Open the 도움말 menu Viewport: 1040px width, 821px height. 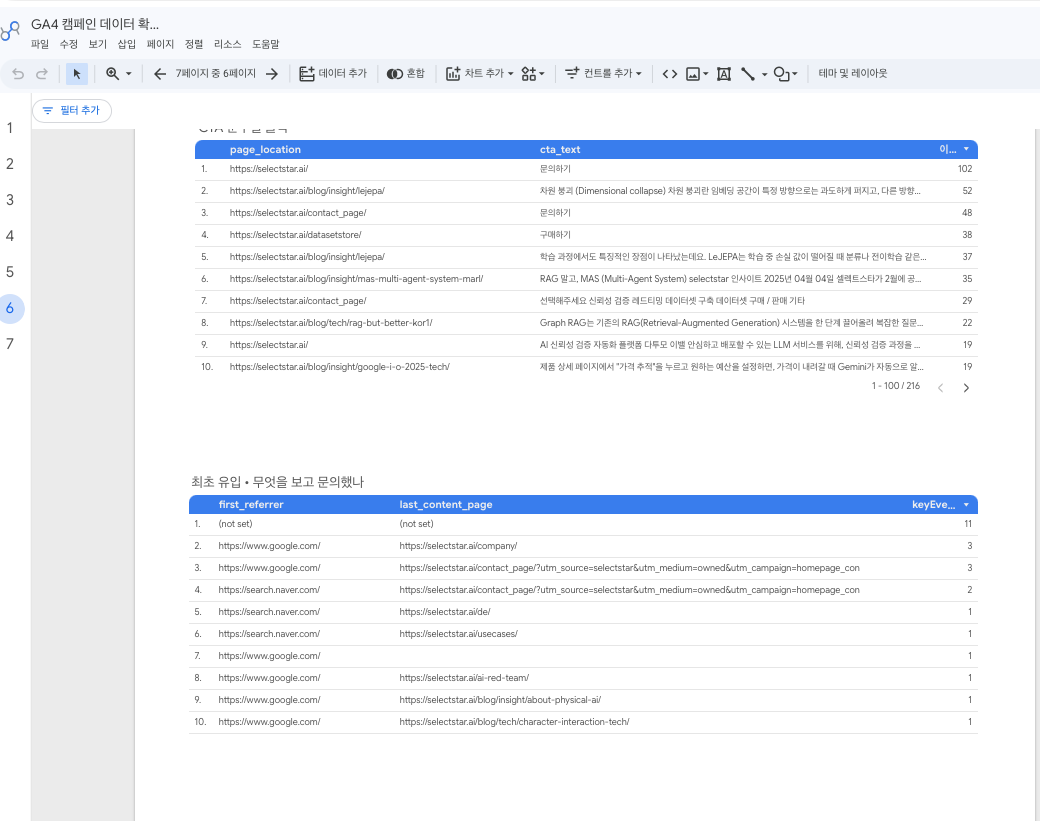pyautogui.click(x=265, y=44)
